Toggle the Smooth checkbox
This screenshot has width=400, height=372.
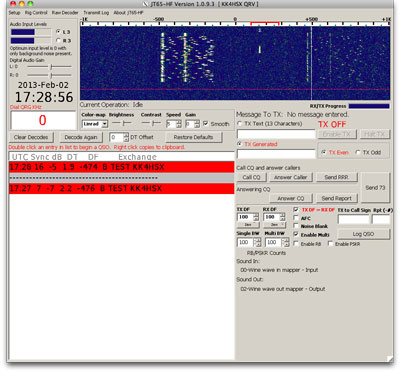[206, 124]
